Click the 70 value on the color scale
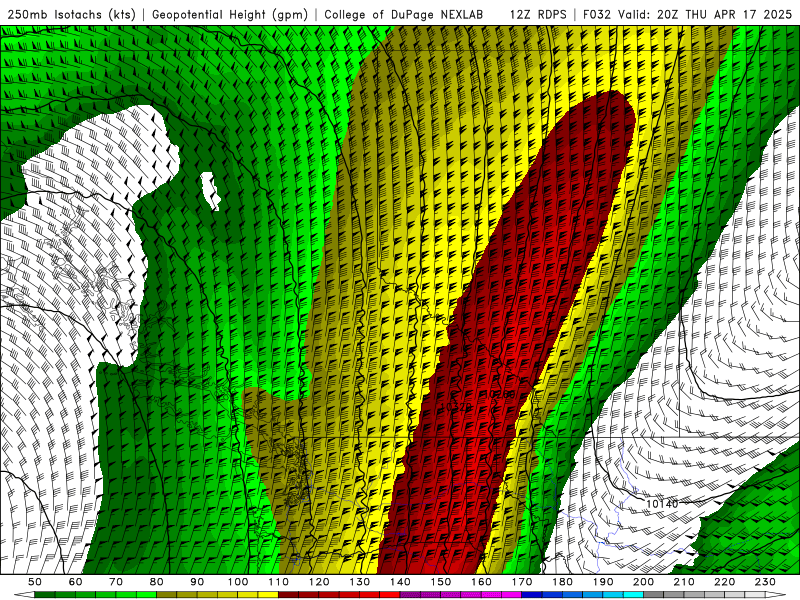Image resolution: width=800 pixels, height=600 pixels. click(x=116, y=582)
